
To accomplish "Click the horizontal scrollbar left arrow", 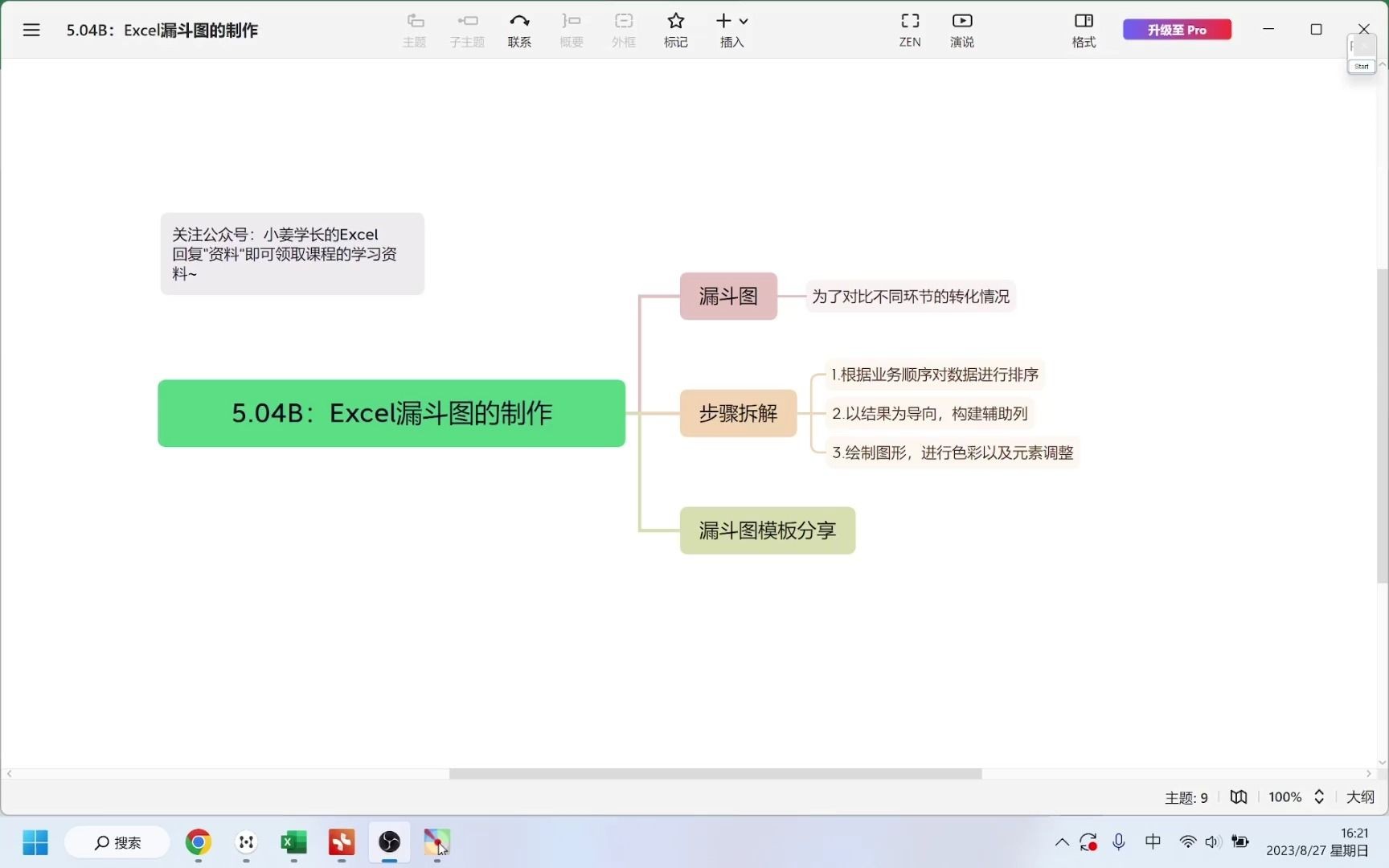I will (10, 774).
